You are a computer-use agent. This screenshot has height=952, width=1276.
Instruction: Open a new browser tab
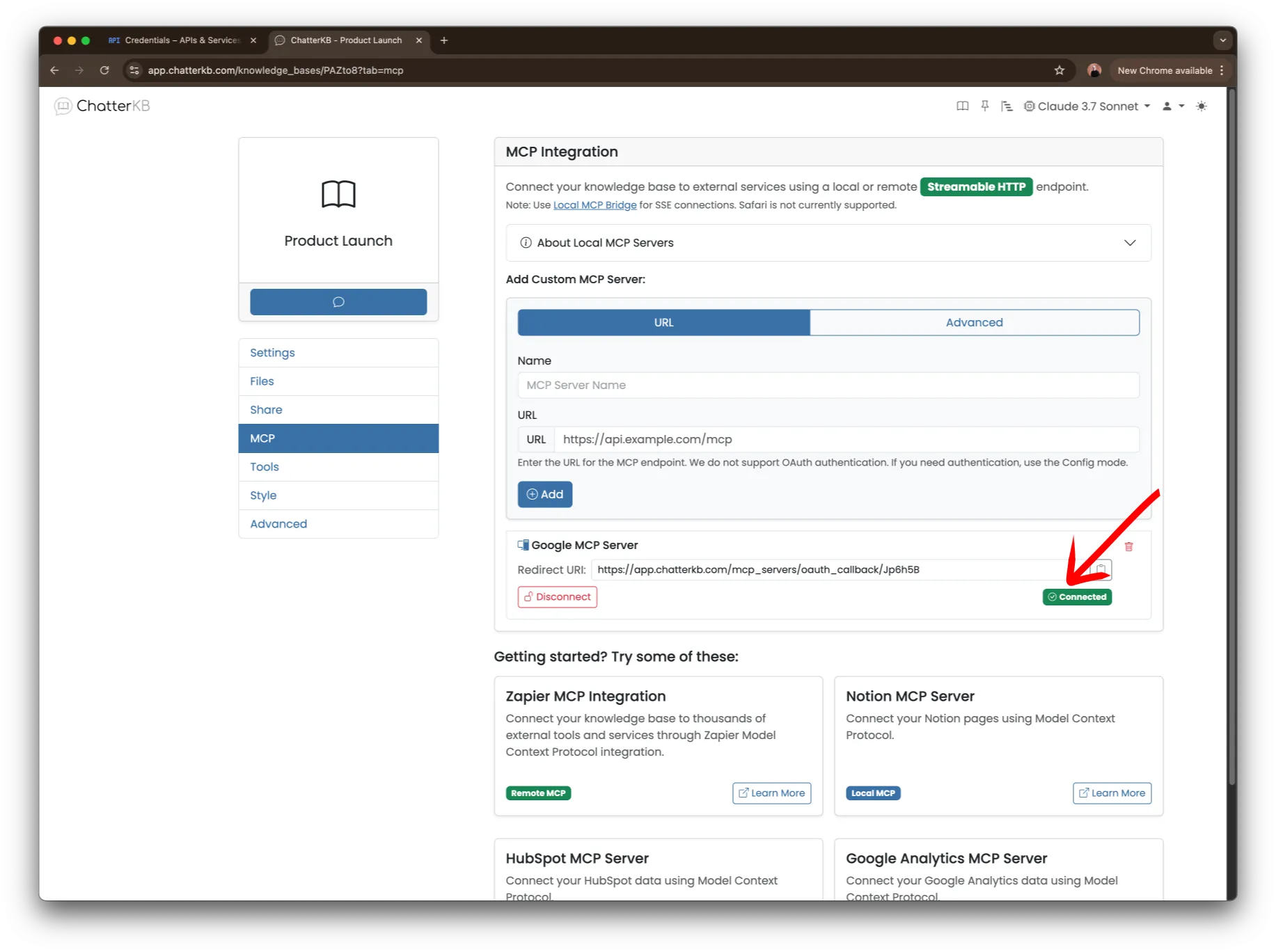444,40
